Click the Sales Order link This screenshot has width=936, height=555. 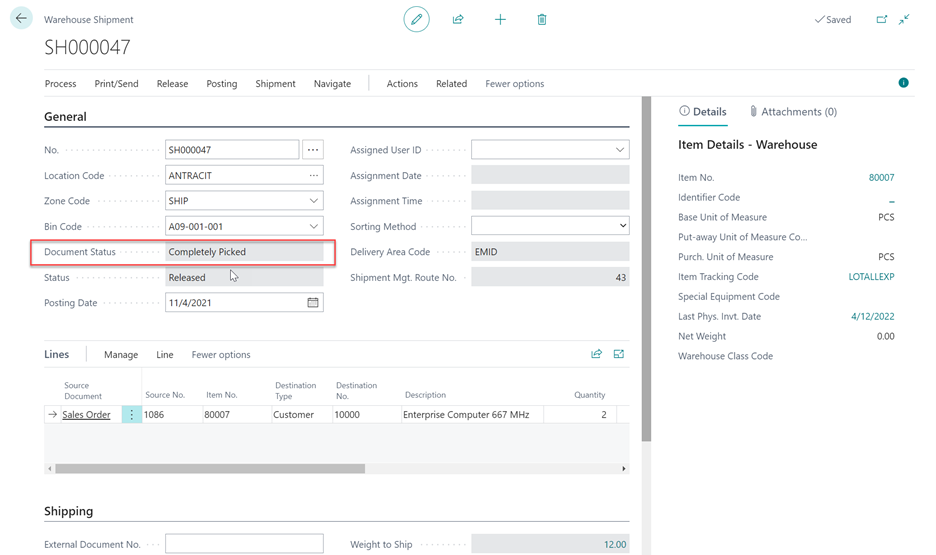point(86,414)
